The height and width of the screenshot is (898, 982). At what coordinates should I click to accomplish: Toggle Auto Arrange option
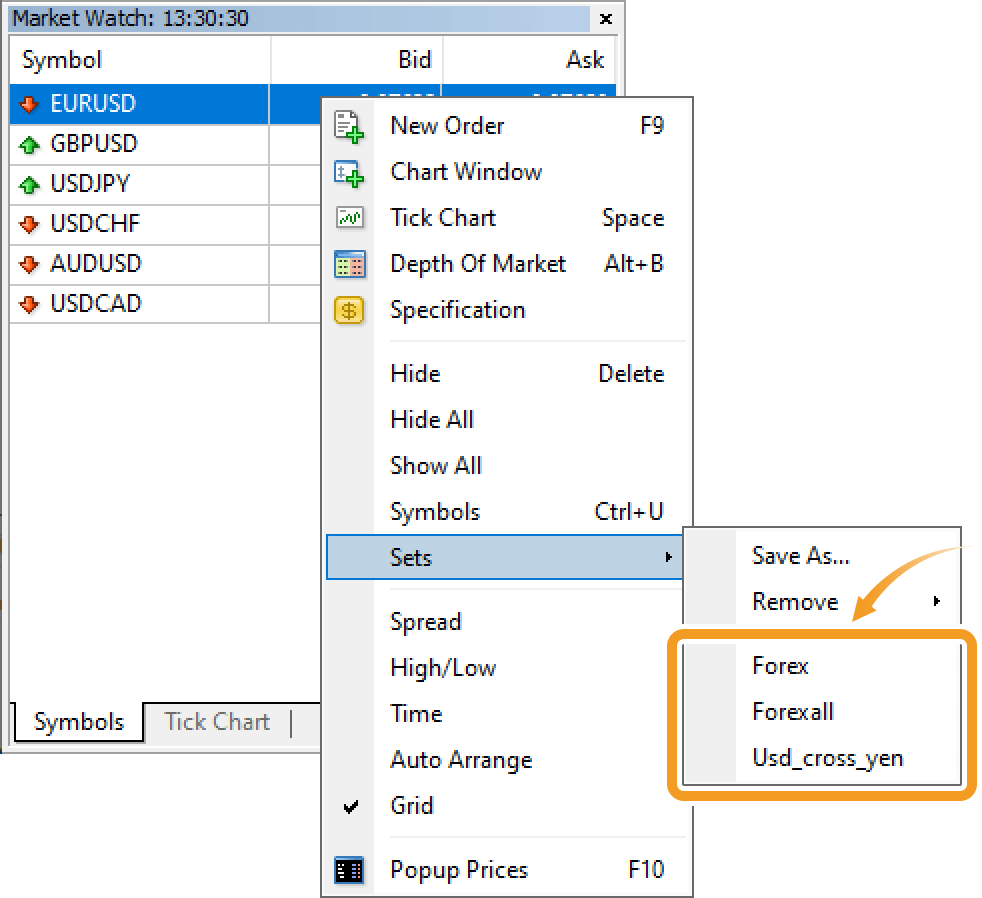506,760
